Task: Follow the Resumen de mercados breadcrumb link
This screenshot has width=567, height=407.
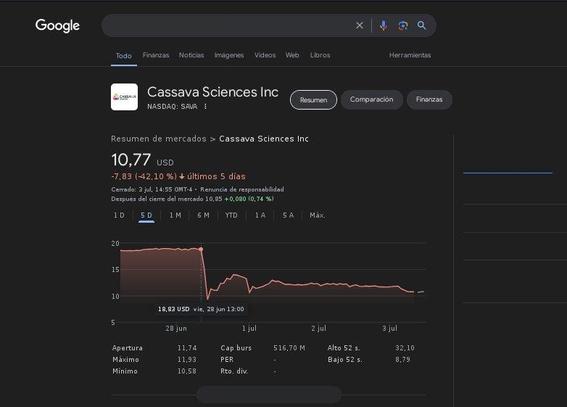Action: (158, 139)
